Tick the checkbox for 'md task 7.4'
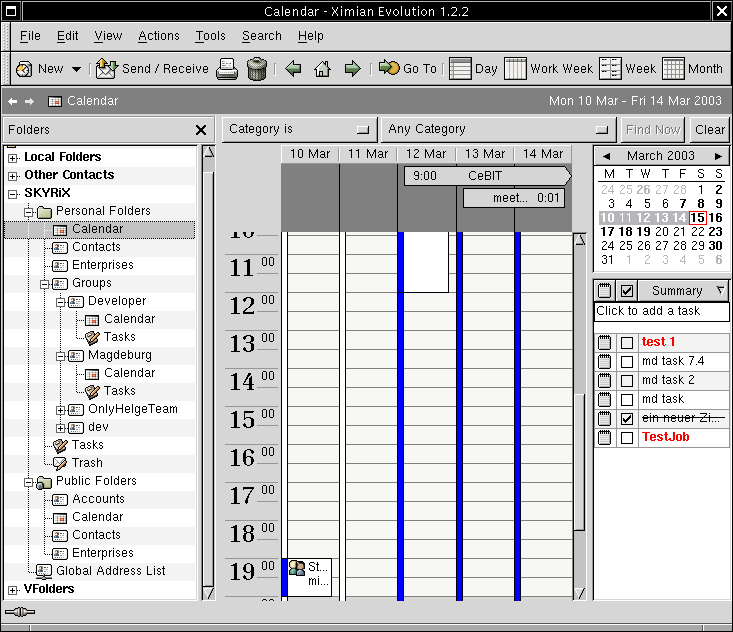This screenshot has width=733, height=632. [627, 362]
